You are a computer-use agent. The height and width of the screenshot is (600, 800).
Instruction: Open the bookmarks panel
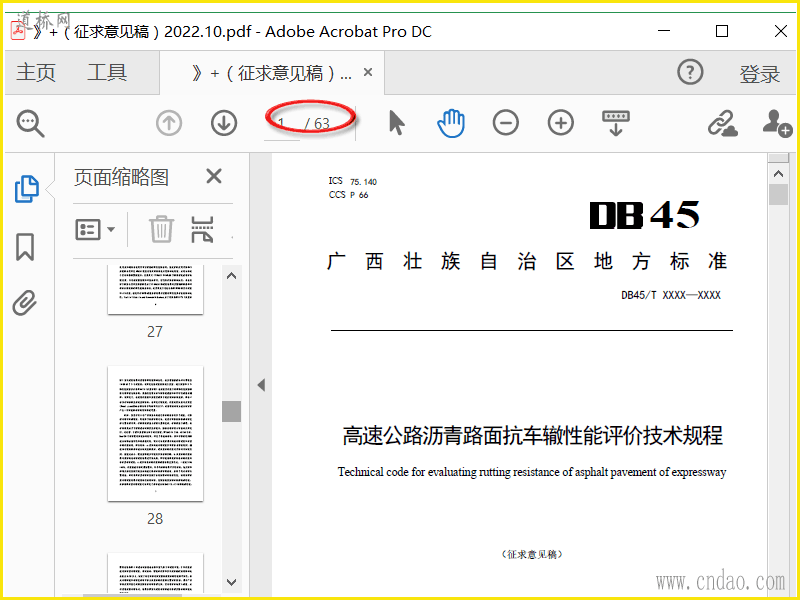(x=25, y=247)
